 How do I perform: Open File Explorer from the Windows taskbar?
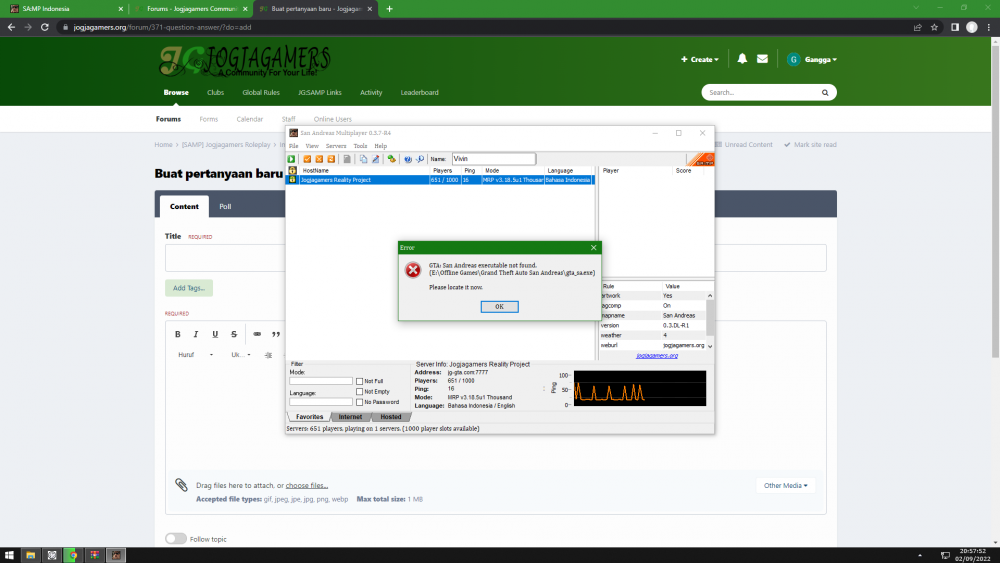point(30,555)
